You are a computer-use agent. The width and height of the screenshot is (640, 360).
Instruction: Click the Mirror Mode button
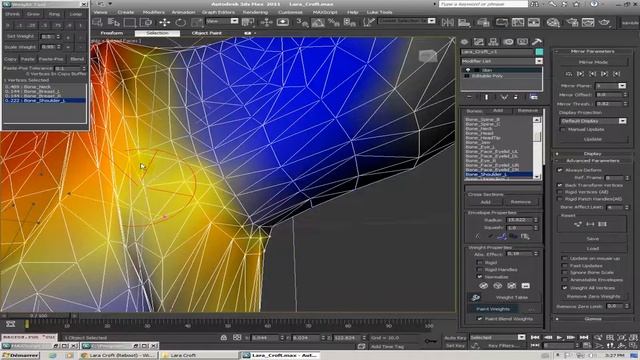click(593, 62)
